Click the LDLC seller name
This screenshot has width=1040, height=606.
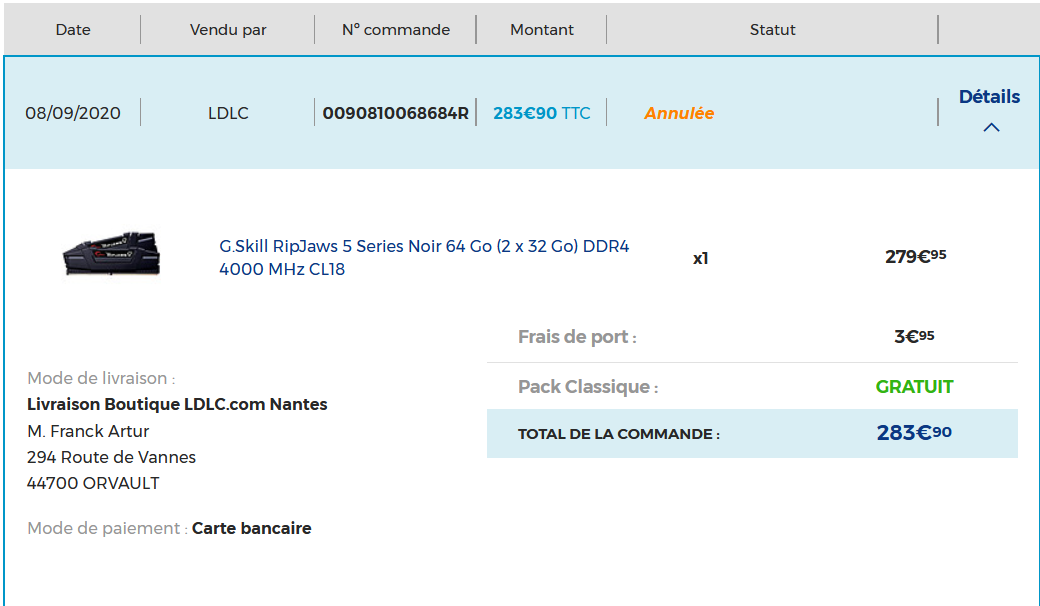[x=228, y=113]
